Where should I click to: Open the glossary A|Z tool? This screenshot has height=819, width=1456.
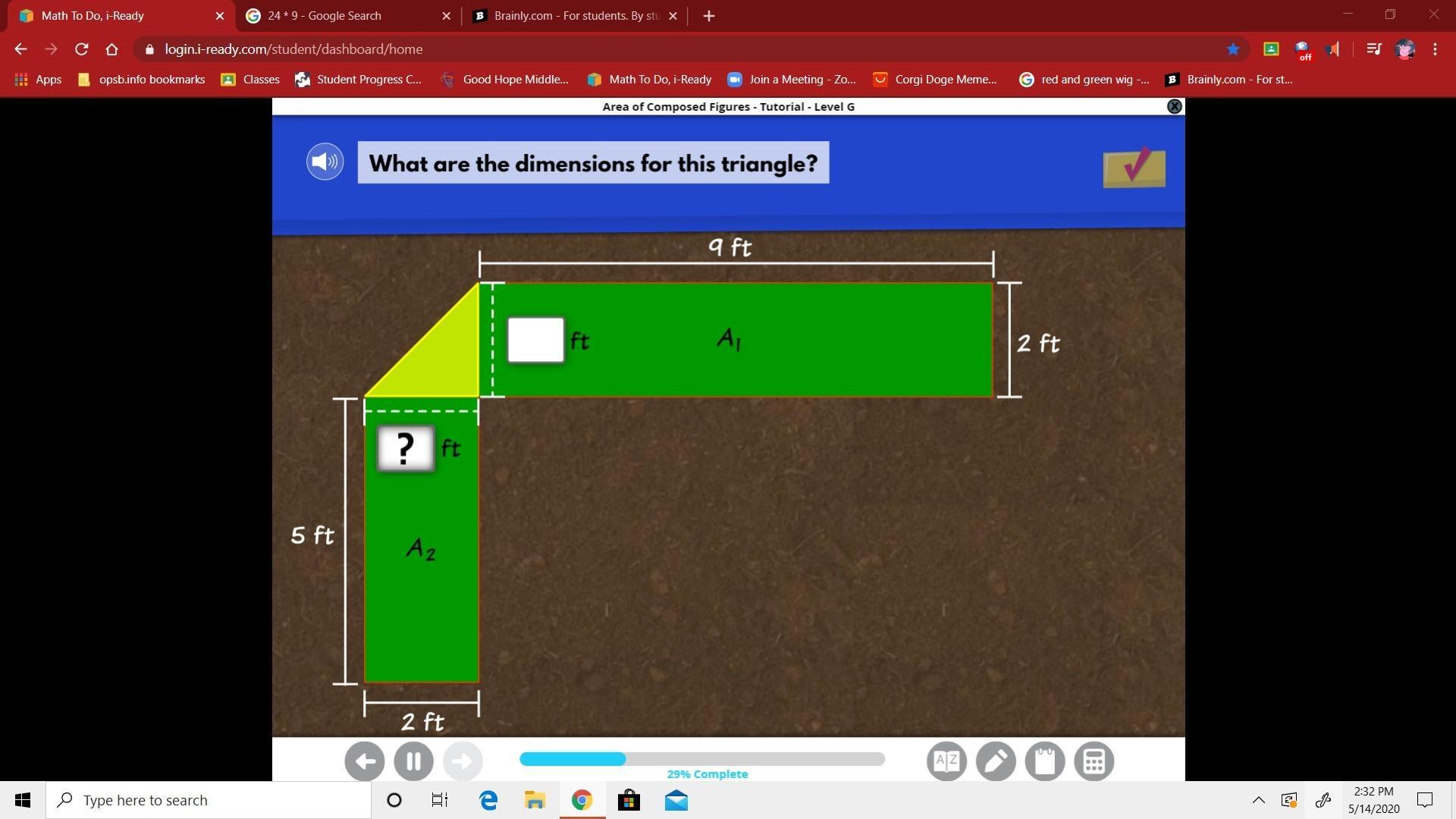pos(946,761)
